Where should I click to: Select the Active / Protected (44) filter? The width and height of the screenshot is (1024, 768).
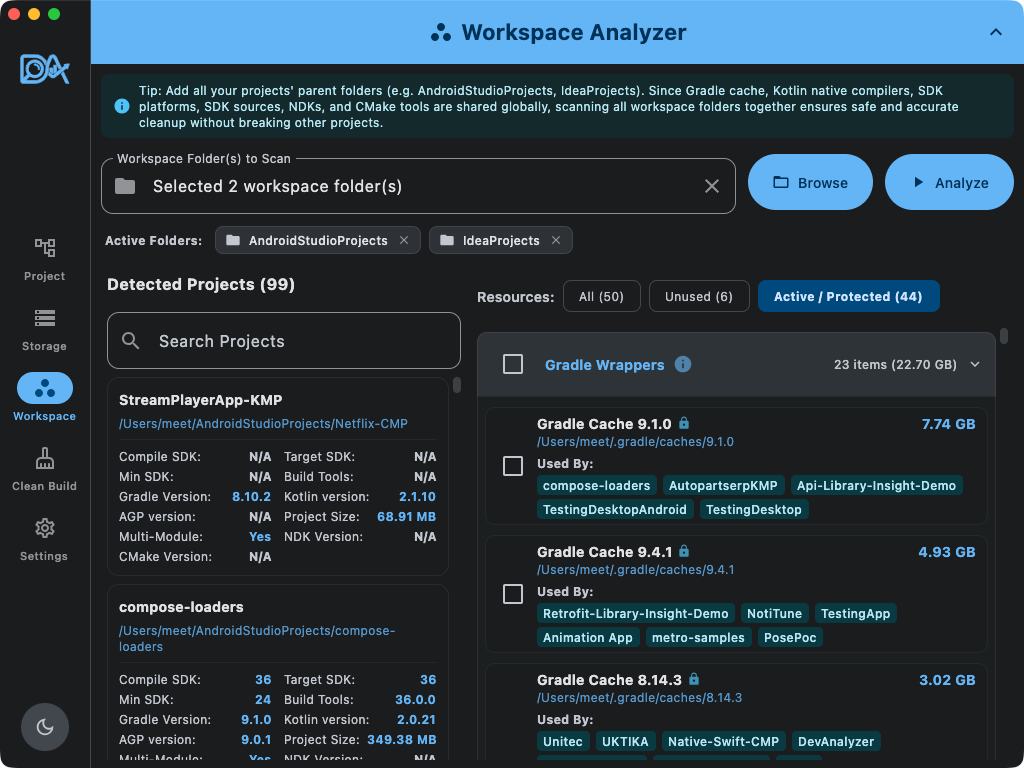[x=848, y=296]
